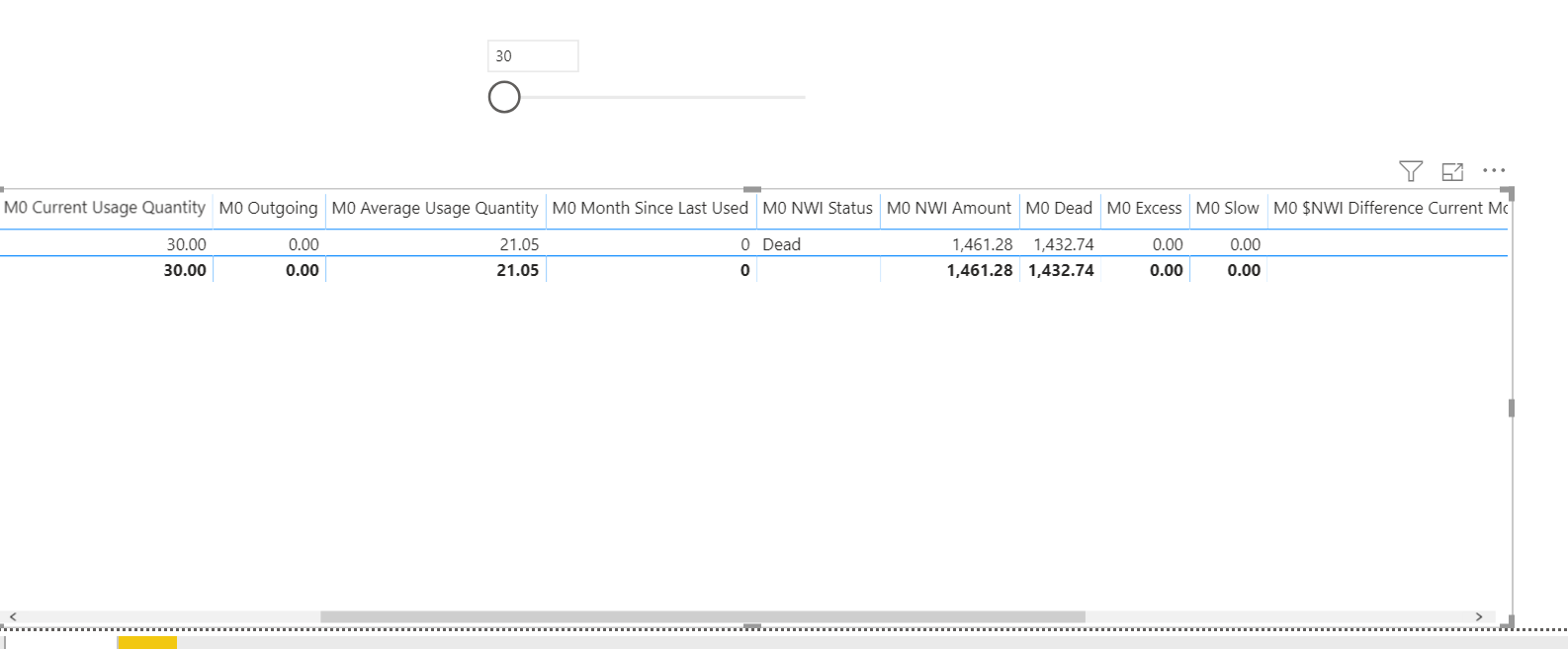Click the yellow page tab at bottom
The image size is (1568, 649).
tap(146, 643)
